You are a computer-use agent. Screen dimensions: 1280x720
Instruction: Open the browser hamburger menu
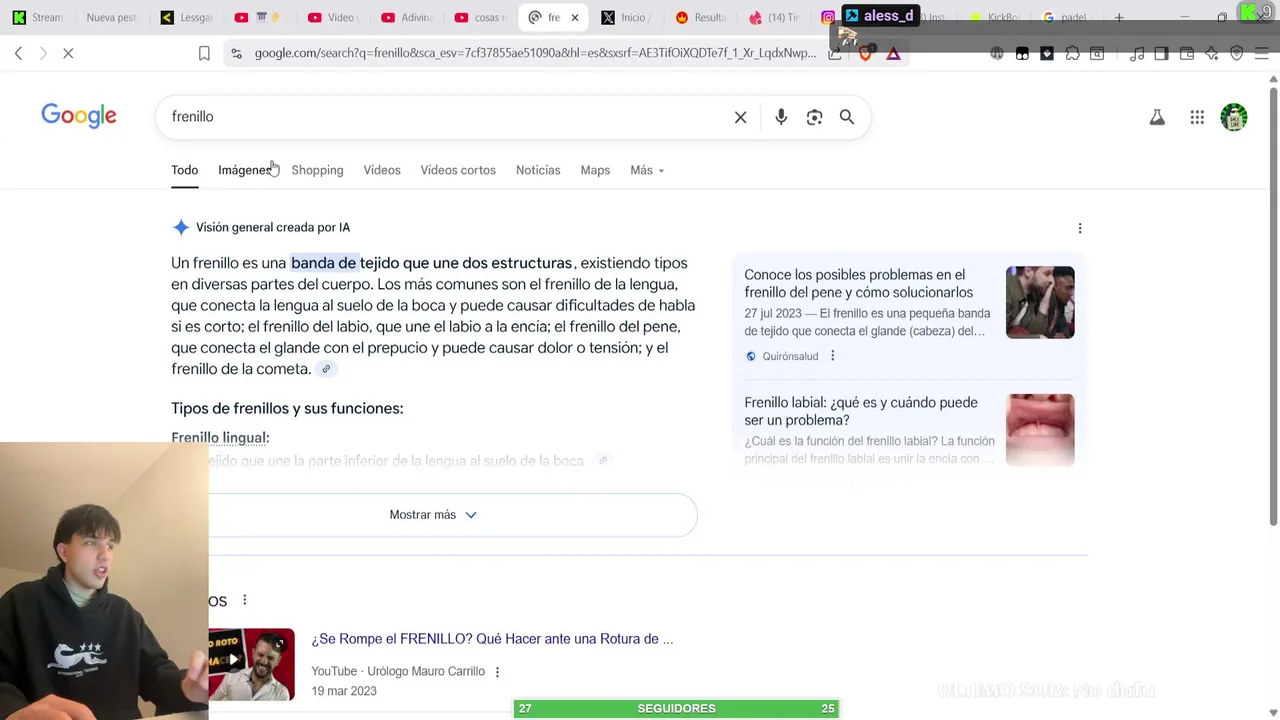(1261, 53)
